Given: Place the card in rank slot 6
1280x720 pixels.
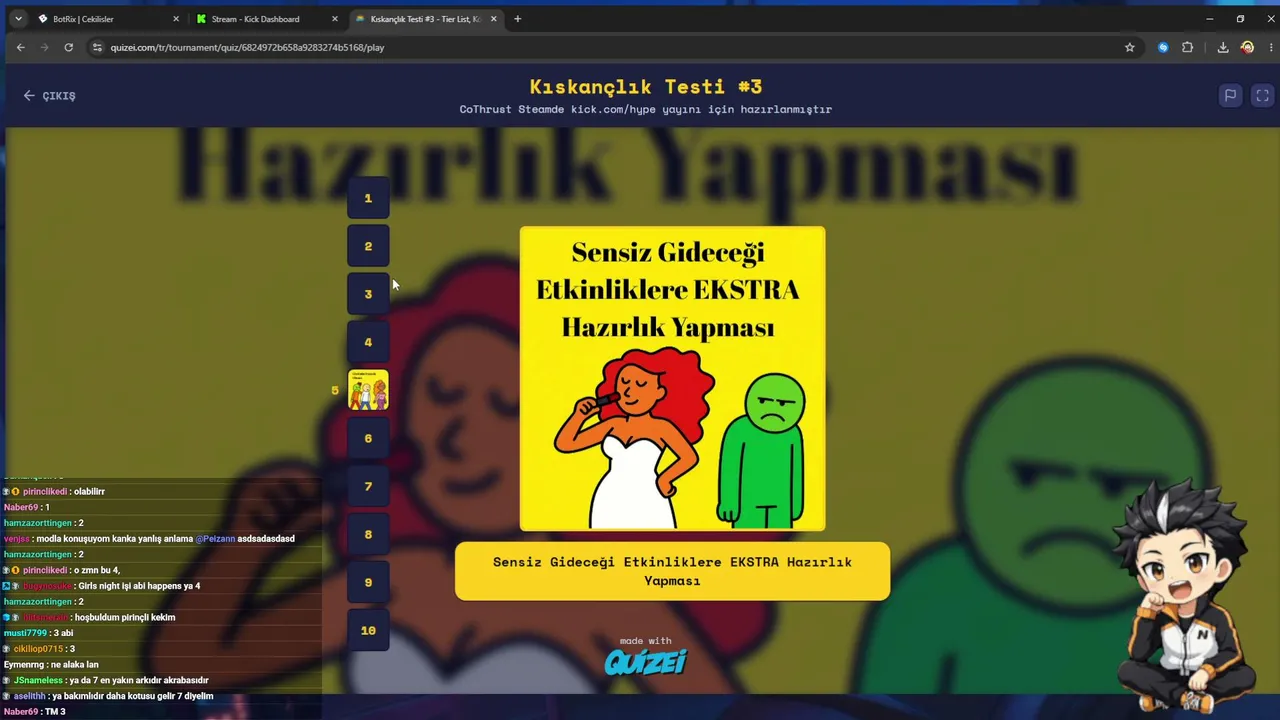Looking at the screenshot, I should (x=368, y=438).
